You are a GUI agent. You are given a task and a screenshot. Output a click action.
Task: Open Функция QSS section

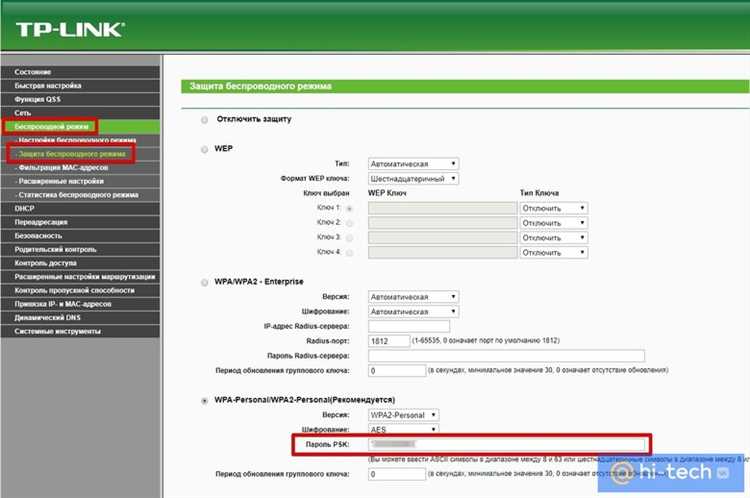(x=80, y=99)
